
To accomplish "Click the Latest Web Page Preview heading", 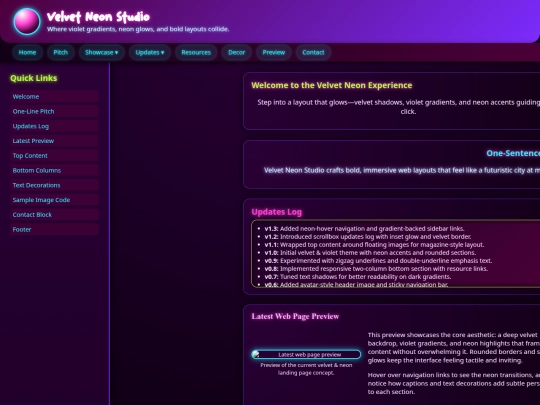I will [x=295, y=316].
